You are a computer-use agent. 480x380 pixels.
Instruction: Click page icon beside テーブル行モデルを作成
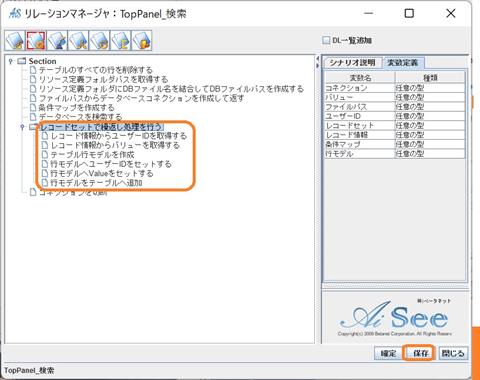[x=45, y=154]
